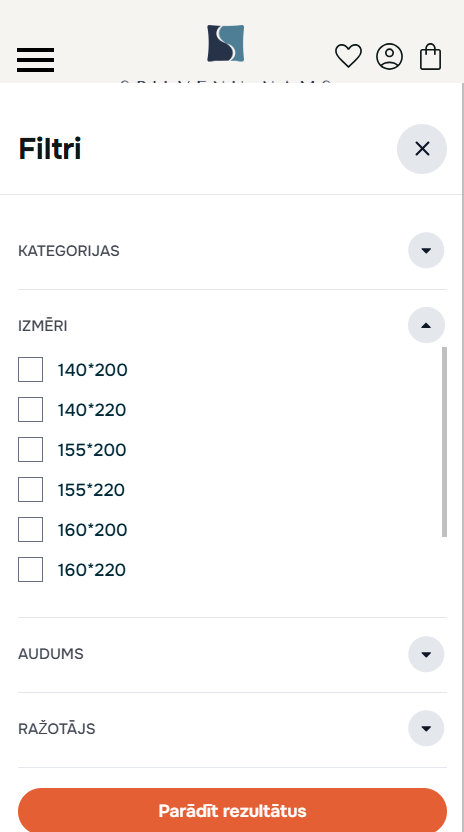This screenshot has height=832, width=464.
Task: Expand the Ražotājs filter section
Action: (426, 729)
